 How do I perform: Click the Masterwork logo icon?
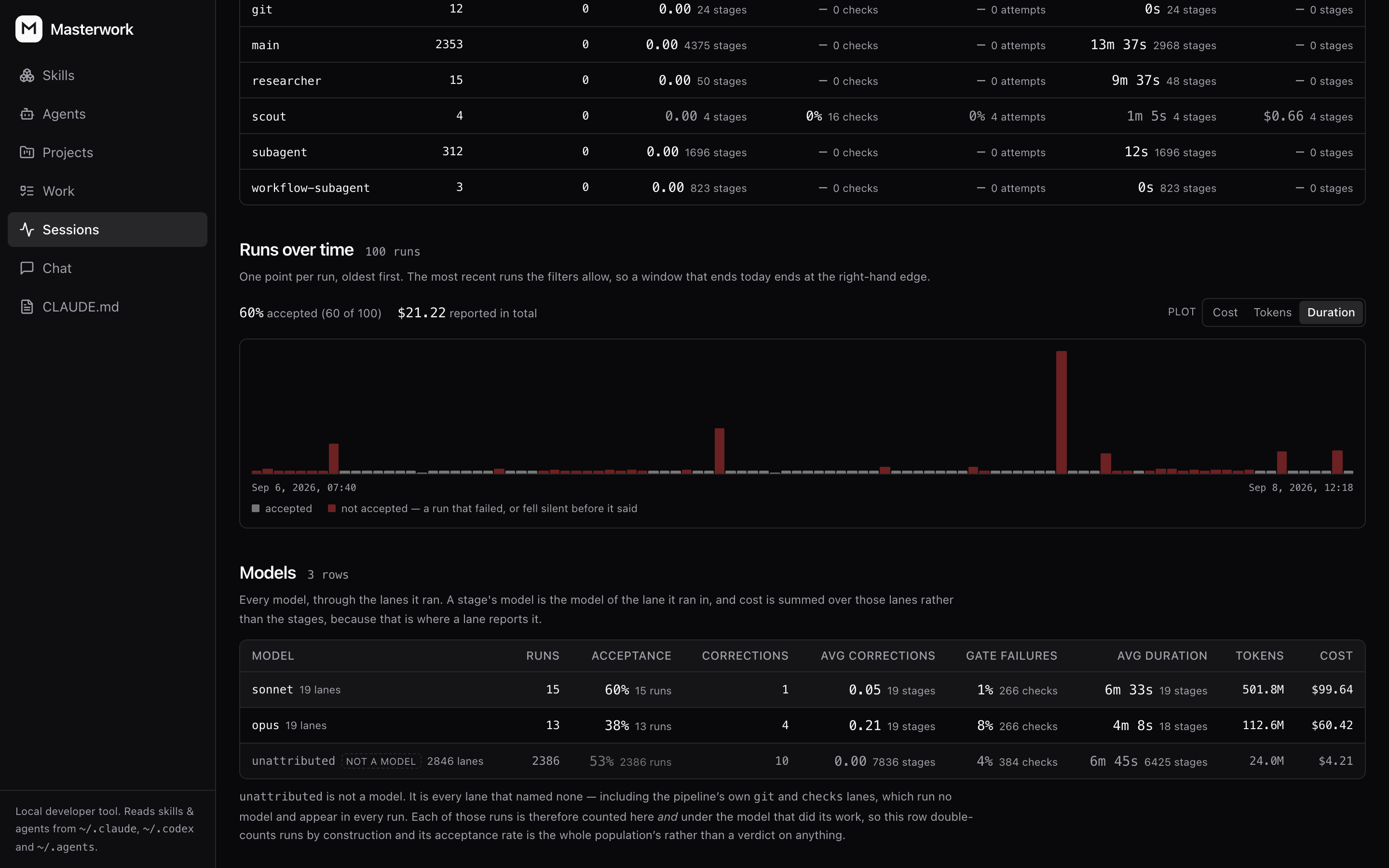(x=29, y=29)
